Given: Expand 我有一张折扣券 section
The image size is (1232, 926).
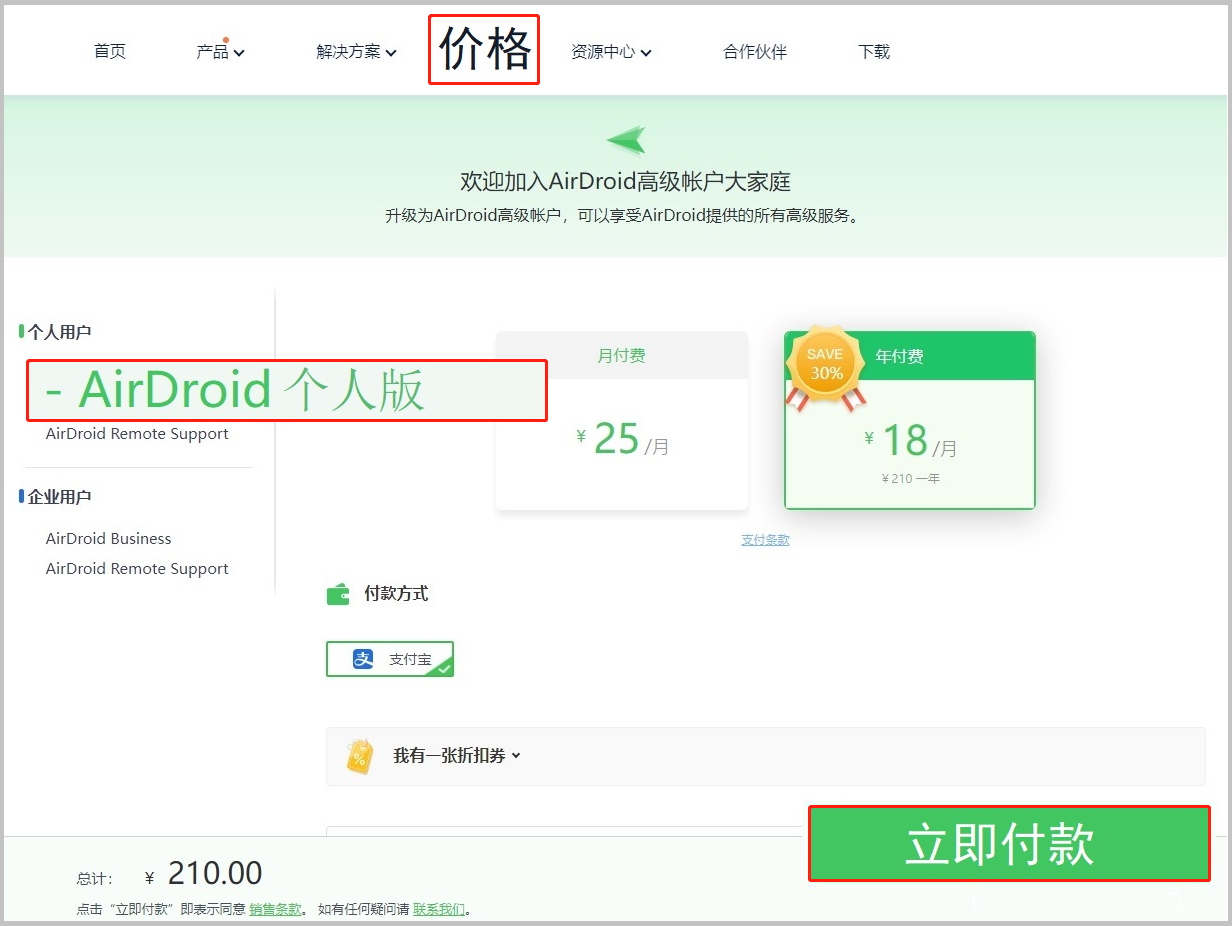Looking at the screenshot, I should pos(766,756).
